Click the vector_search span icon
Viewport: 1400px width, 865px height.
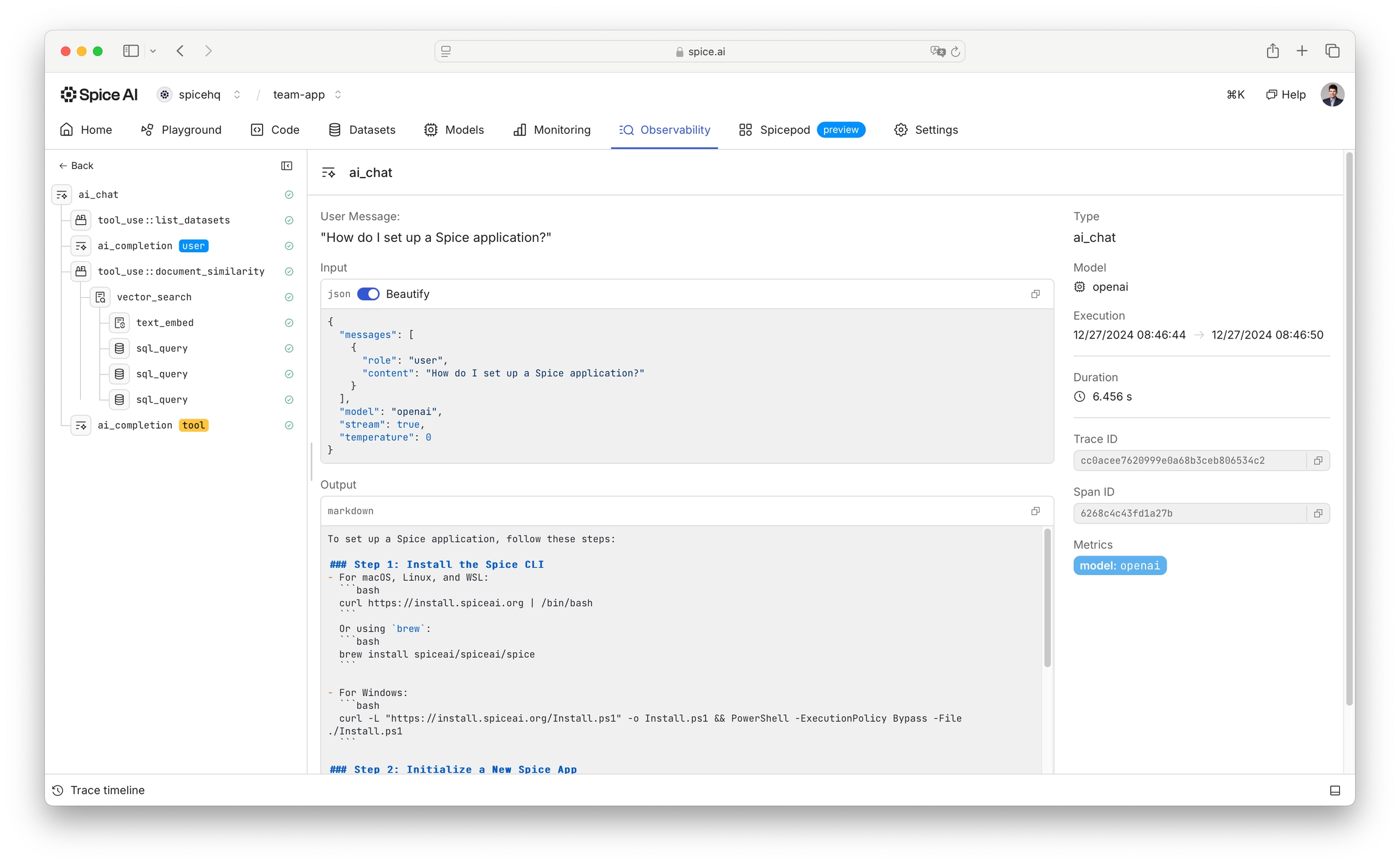pos(100,297)
